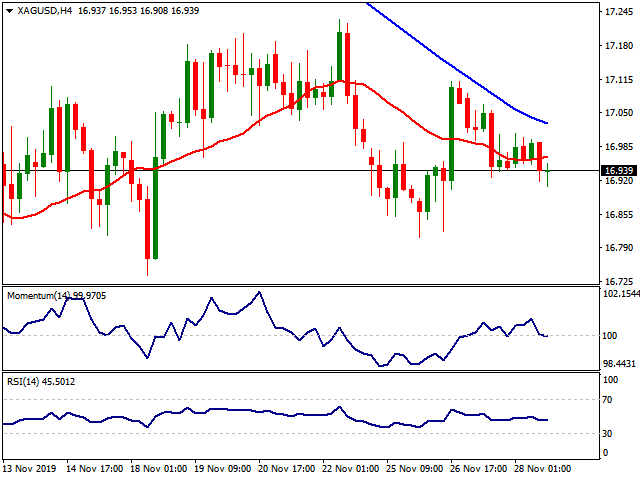Click the RSI 30 level label
Screen dimensions: 640x480
point(607,433)
